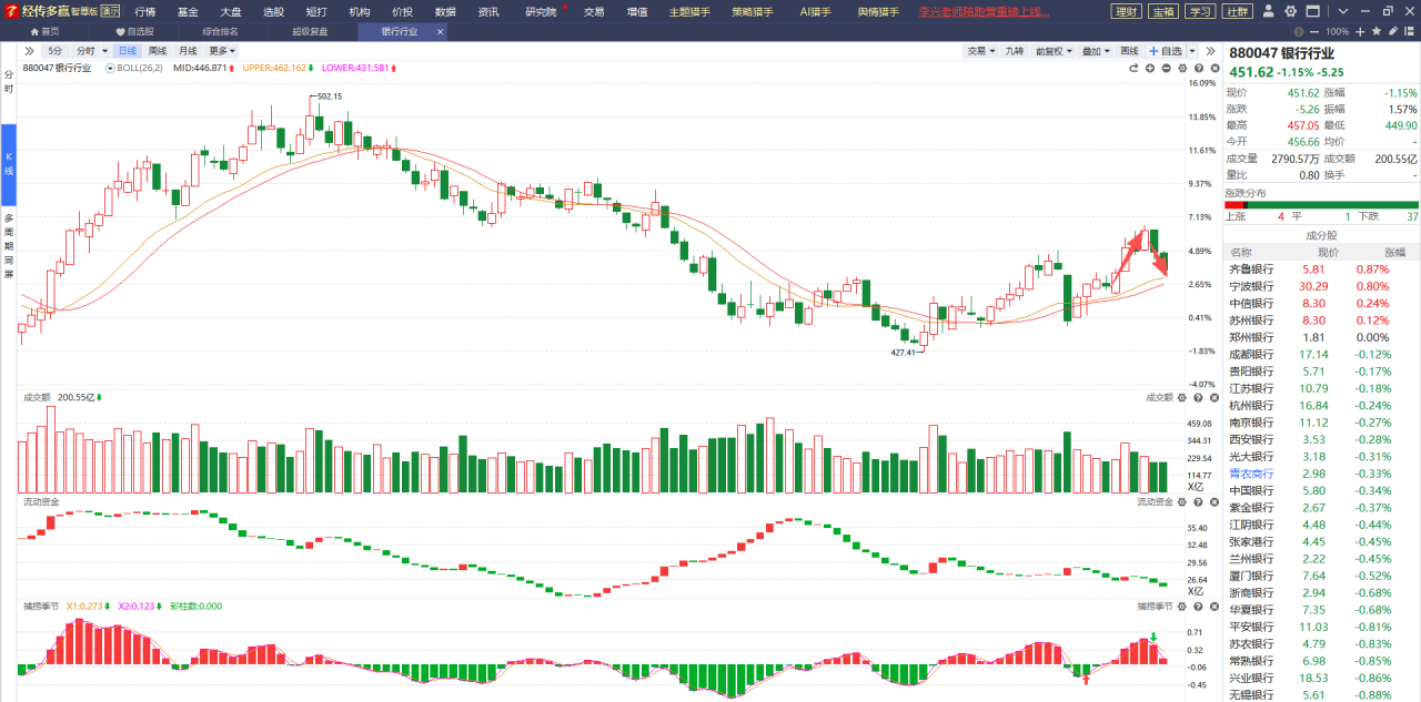This screenshot has width=1421, height=702.
Task: Toggle the 周线 weekly period view
Action: coord(157,51)
